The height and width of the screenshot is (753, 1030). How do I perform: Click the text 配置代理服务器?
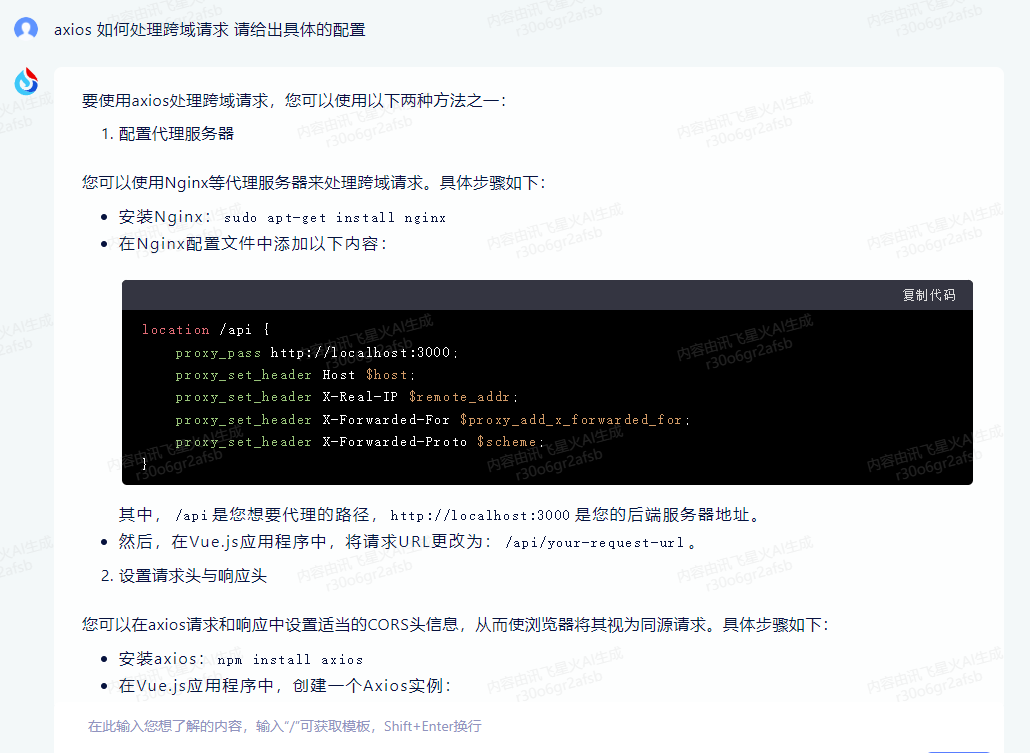(x=176, y=133)
